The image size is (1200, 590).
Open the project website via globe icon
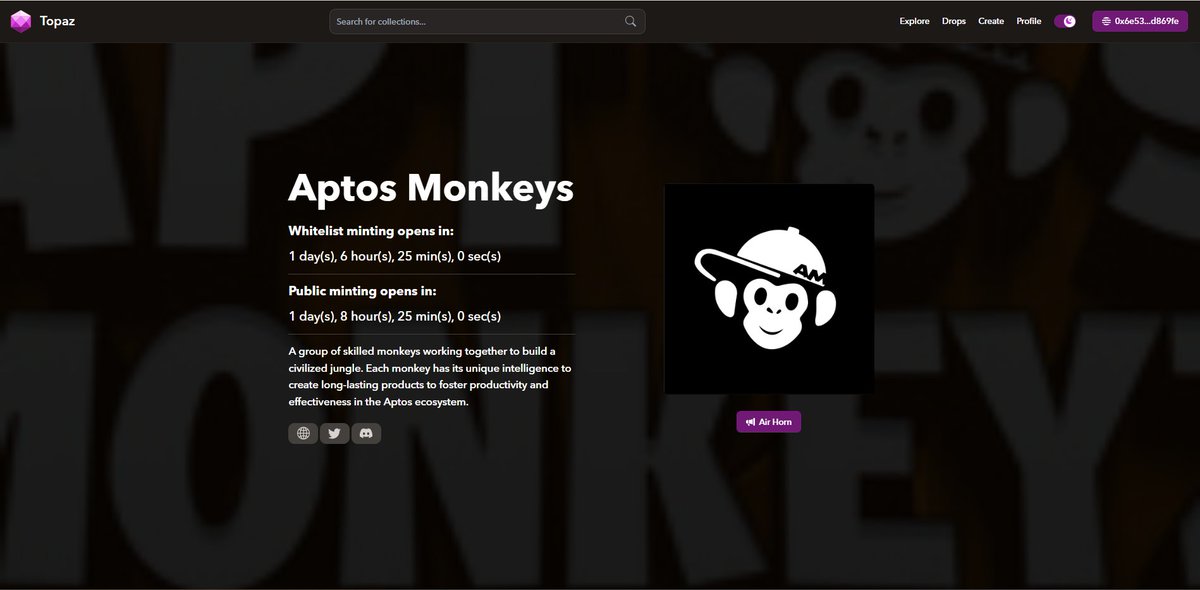[x=302, y=432]
